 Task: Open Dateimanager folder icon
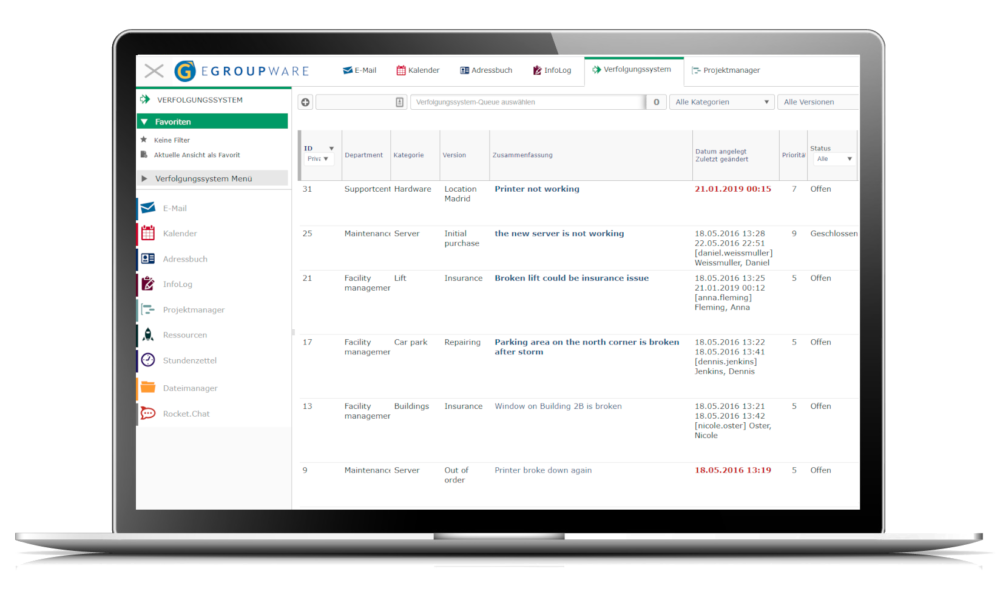[148, 387]
